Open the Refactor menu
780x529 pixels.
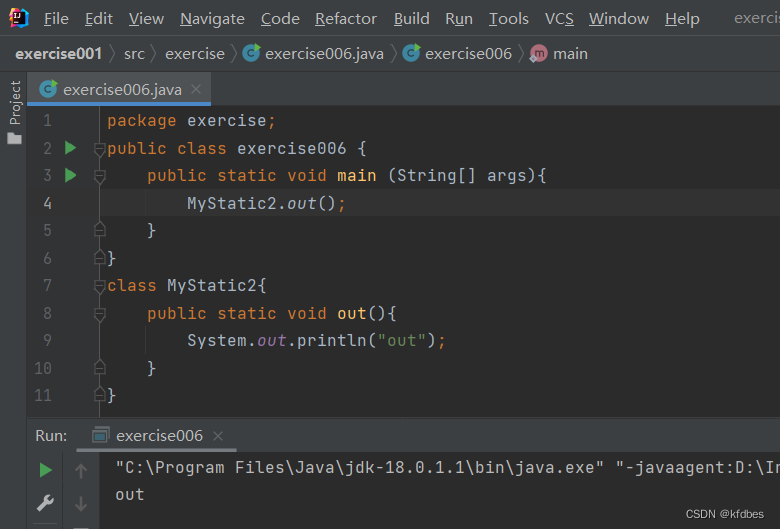click(x=346, y=19)
